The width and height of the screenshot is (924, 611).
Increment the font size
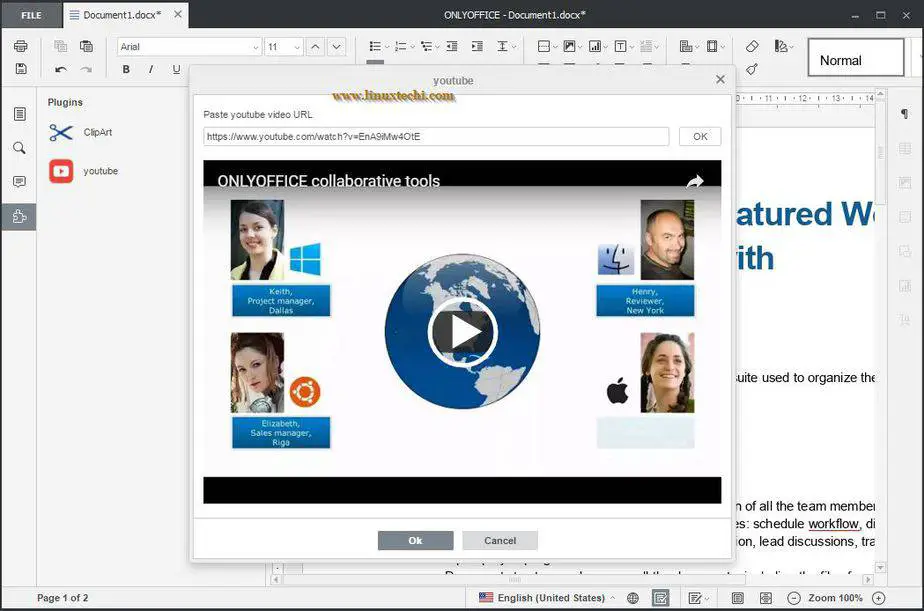click(315, 47)
